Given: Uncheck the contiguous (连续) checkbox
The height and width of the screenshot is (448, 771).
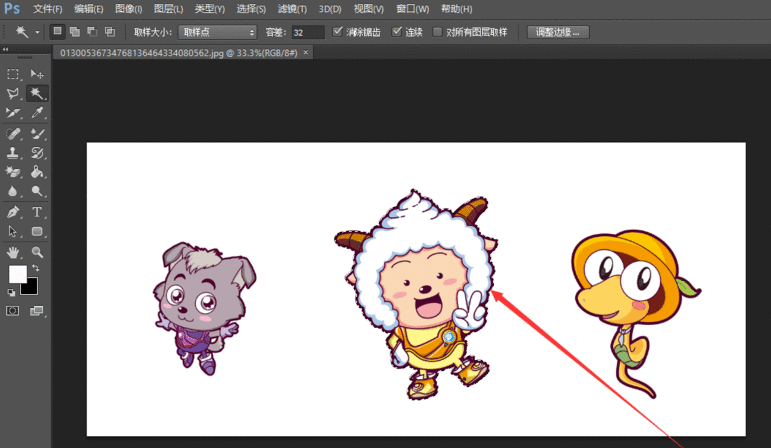Looking at the screenshot, I should [x=398, y=32].
